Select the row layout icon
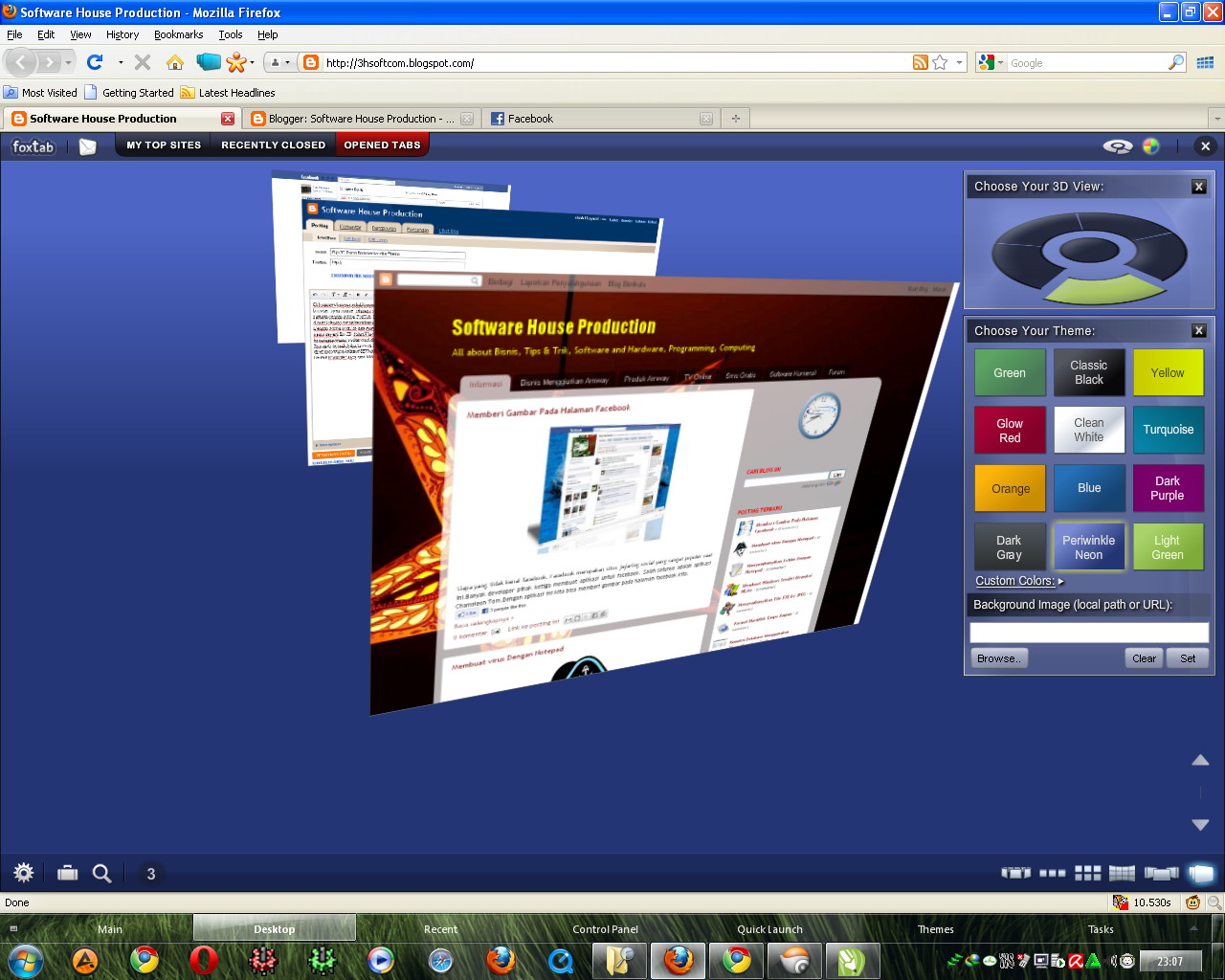 click(x=1053, y=873)
